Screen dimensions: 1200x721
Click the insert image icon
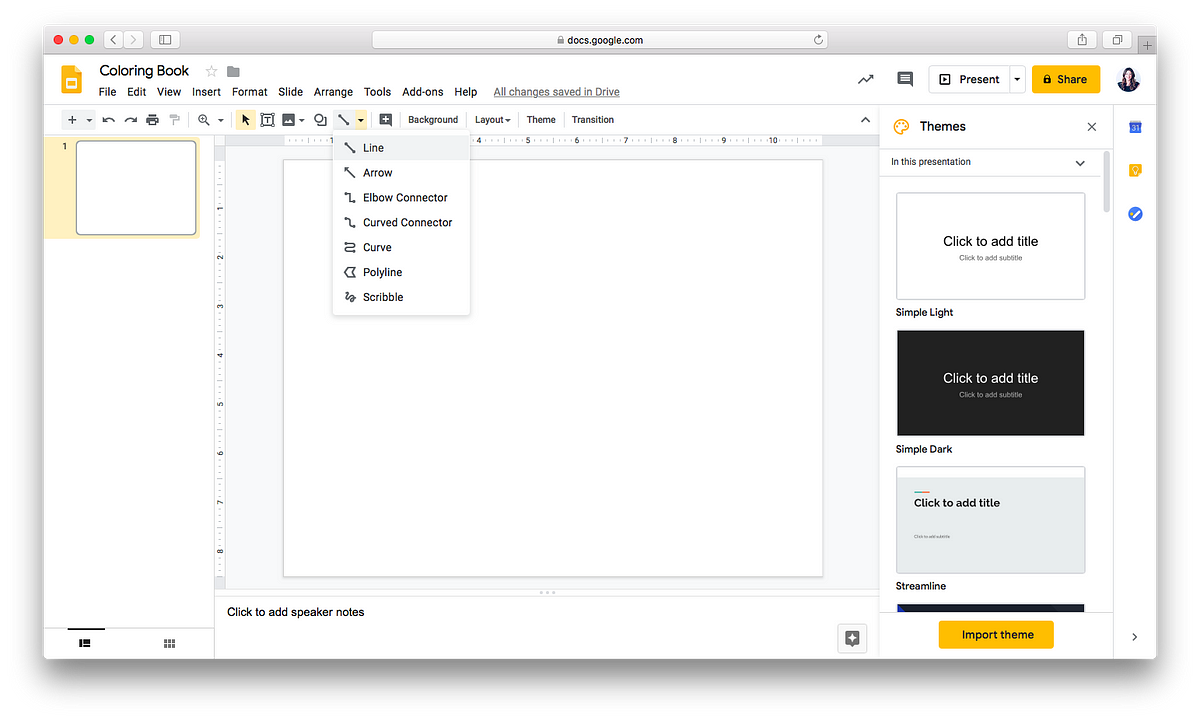[288, 120]
